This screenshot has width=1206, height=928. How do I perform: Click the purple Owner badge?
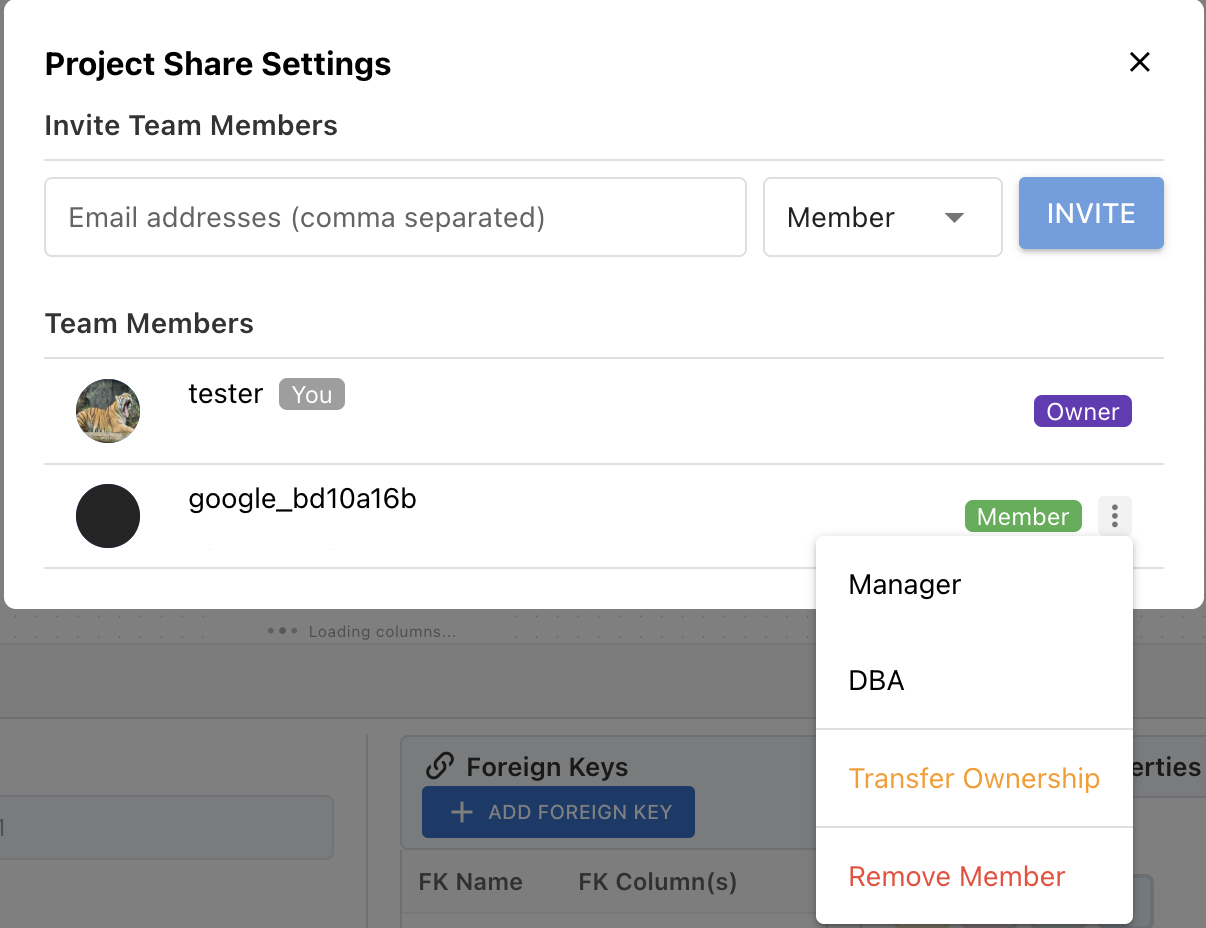pos(1082,411)
